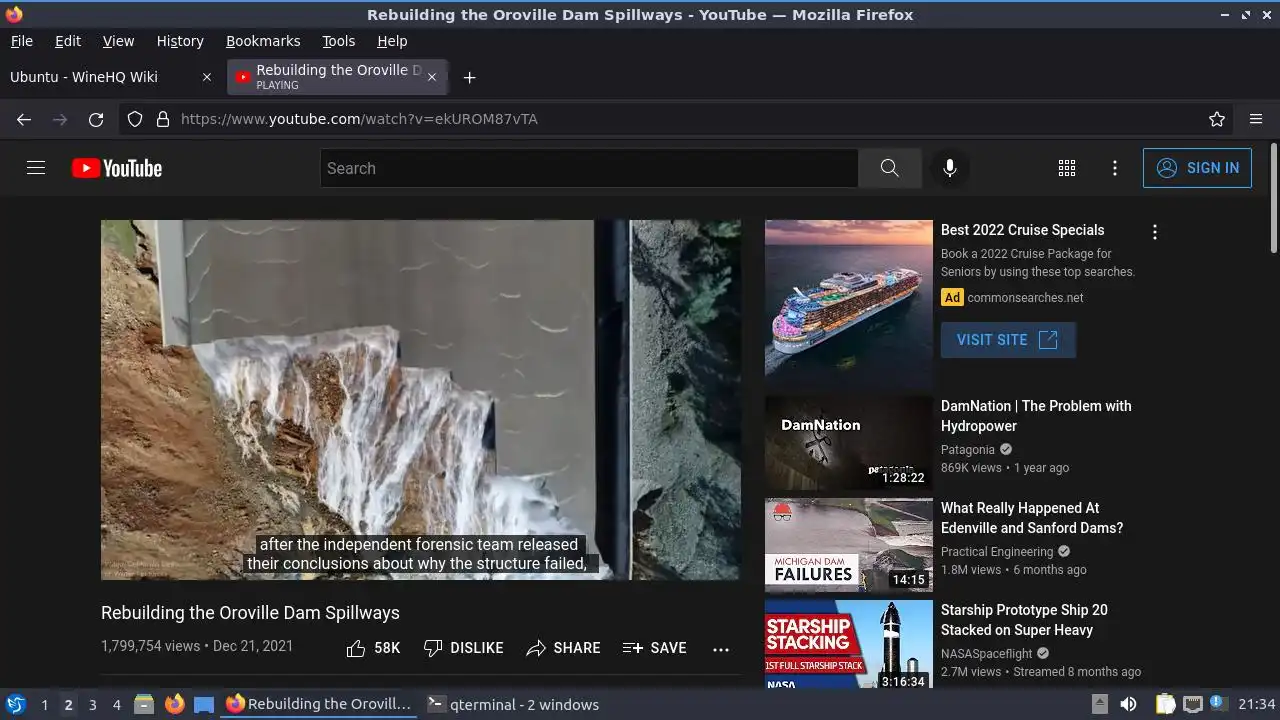Viewport: 1280px width, 720px height.
Task: Open the taskbar application launcher menu
Action: (x=16, y=704)
